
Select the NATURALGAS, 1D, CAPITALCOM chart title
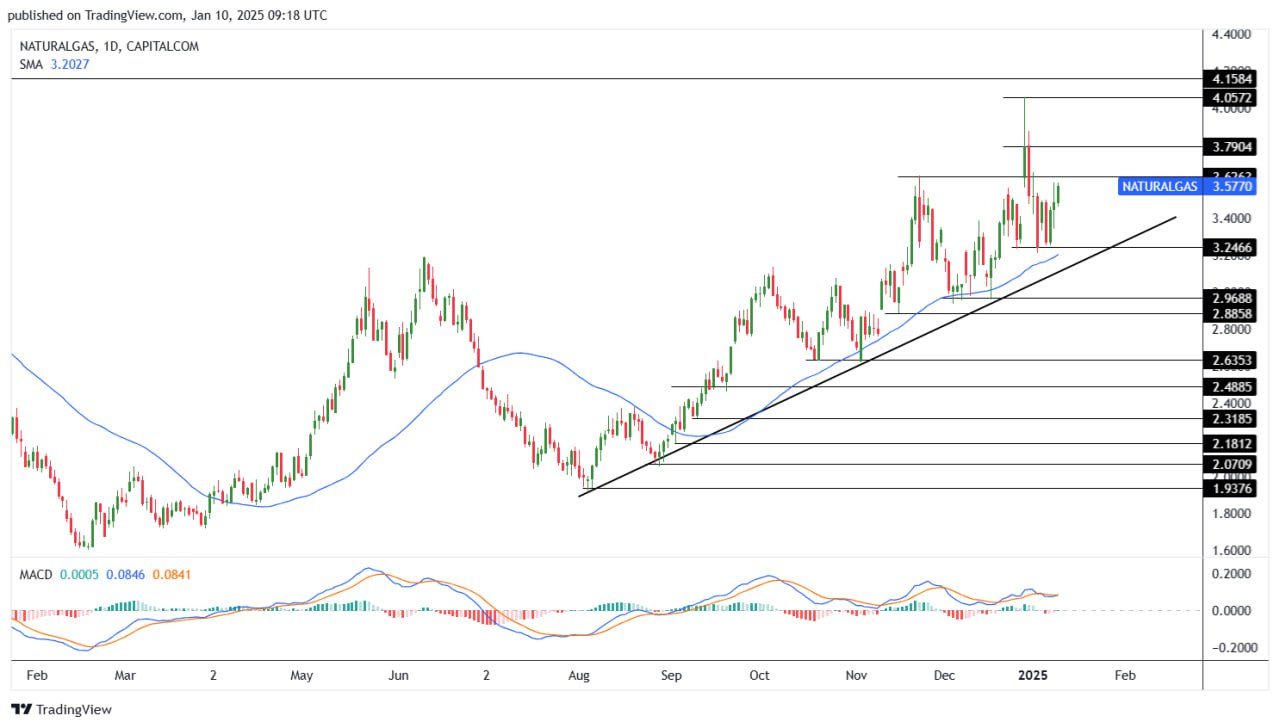(109, 46)
